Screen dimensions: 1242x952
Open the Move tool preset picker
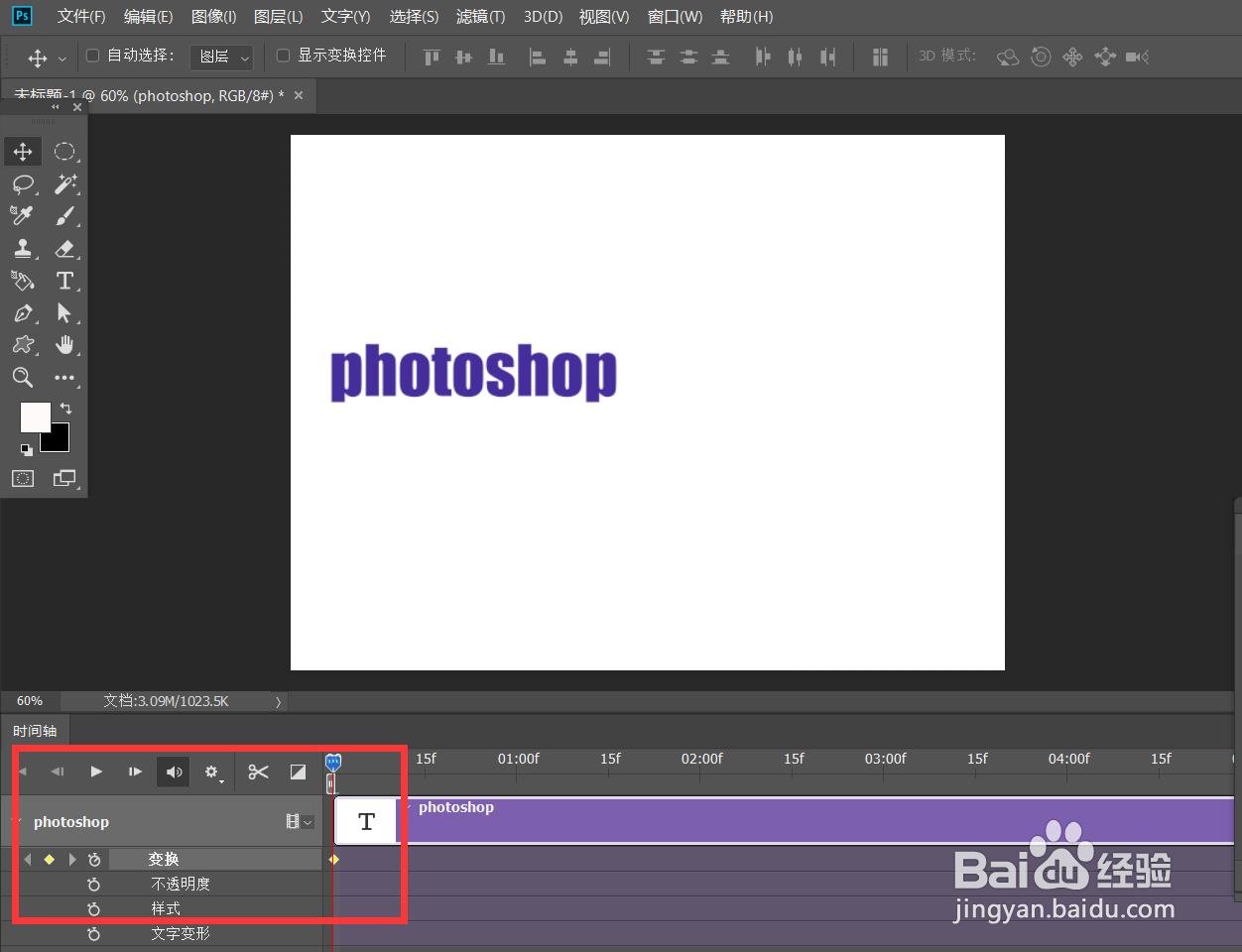pyautogui.click(x=62, y=59)
